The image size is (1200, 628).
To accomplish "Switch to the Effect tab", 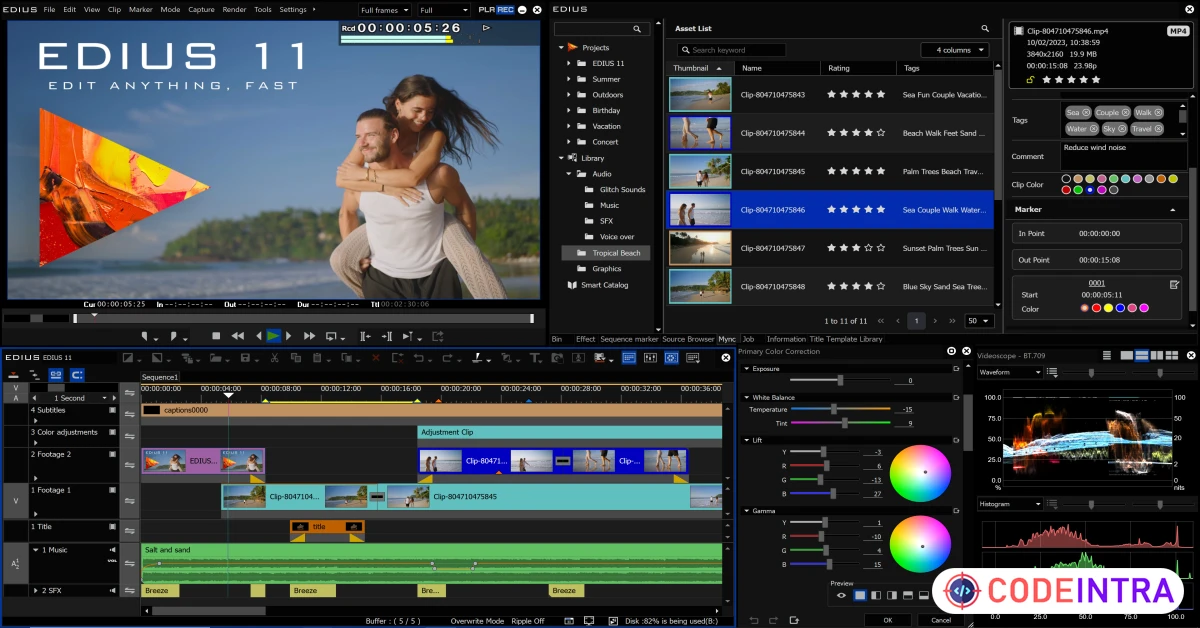I will point(585,339).
